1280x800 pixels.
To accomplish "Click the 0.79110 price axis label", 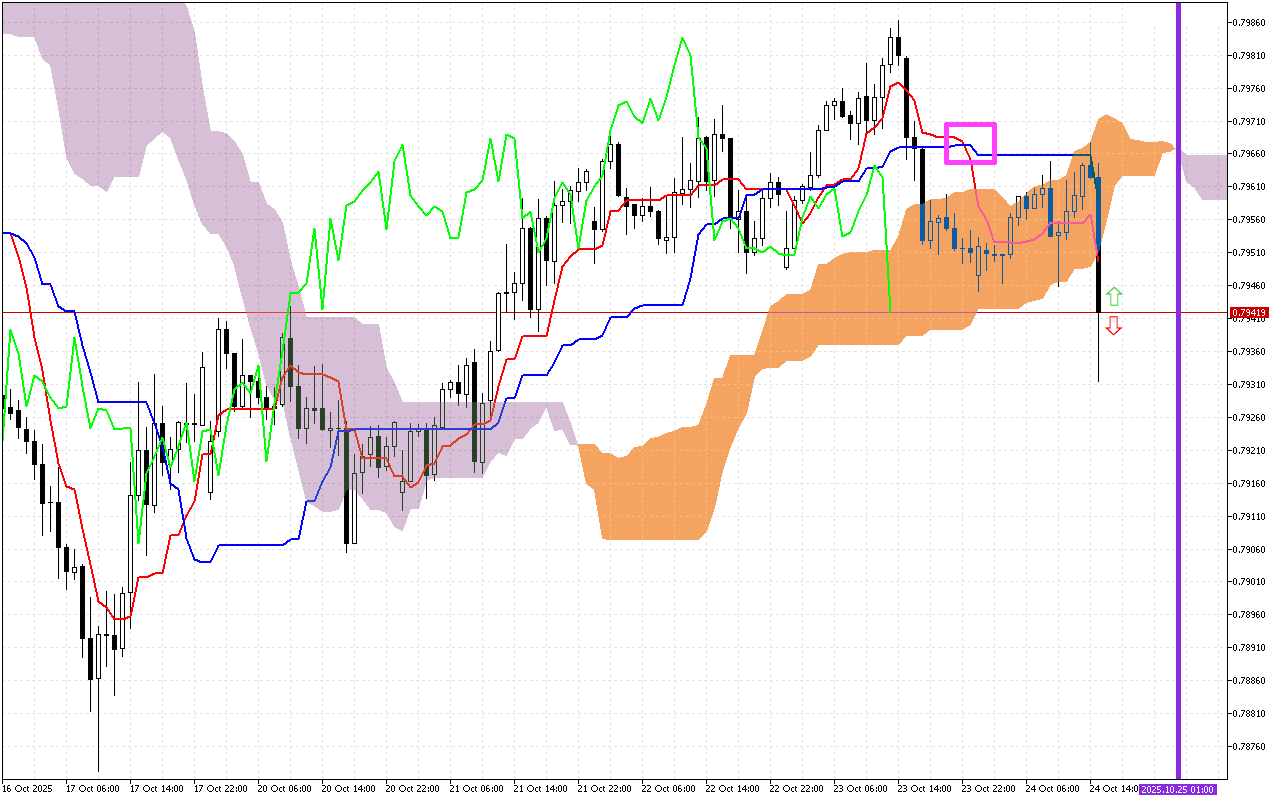I will (x=1251, y=516).
